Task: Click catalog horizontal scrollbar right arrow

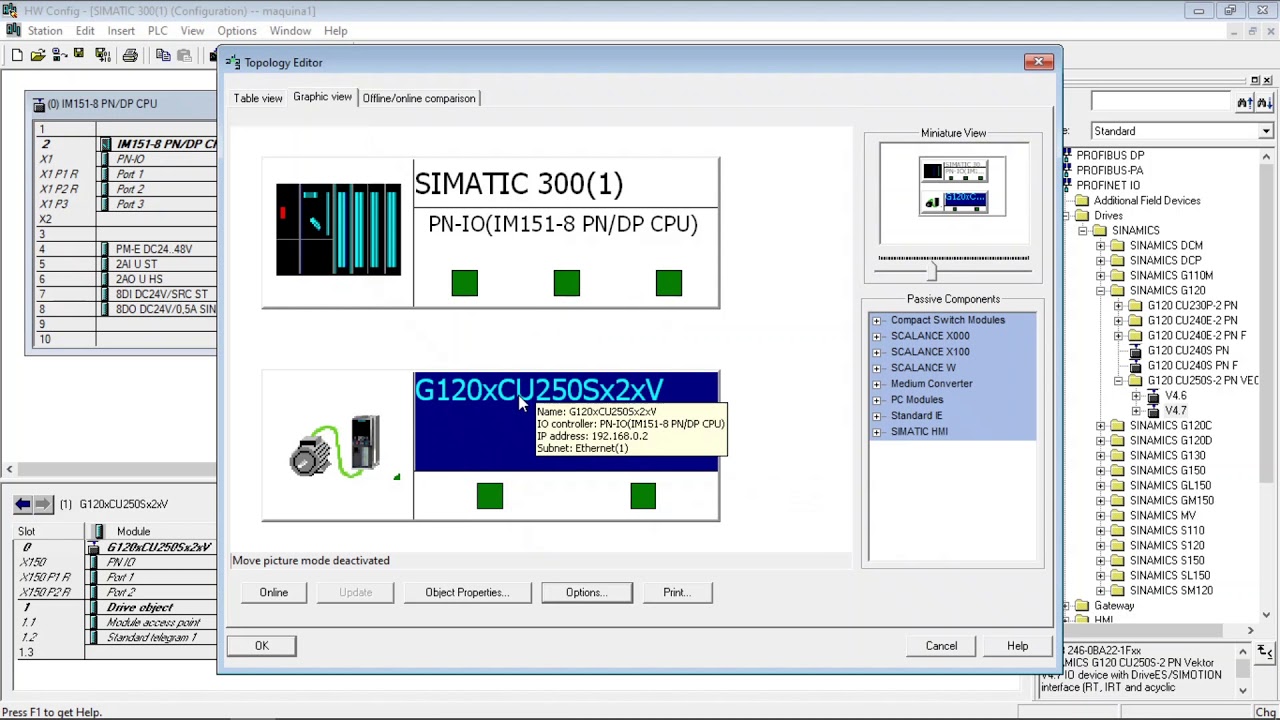Action: pyautogui.click(x=1250, y=631)
